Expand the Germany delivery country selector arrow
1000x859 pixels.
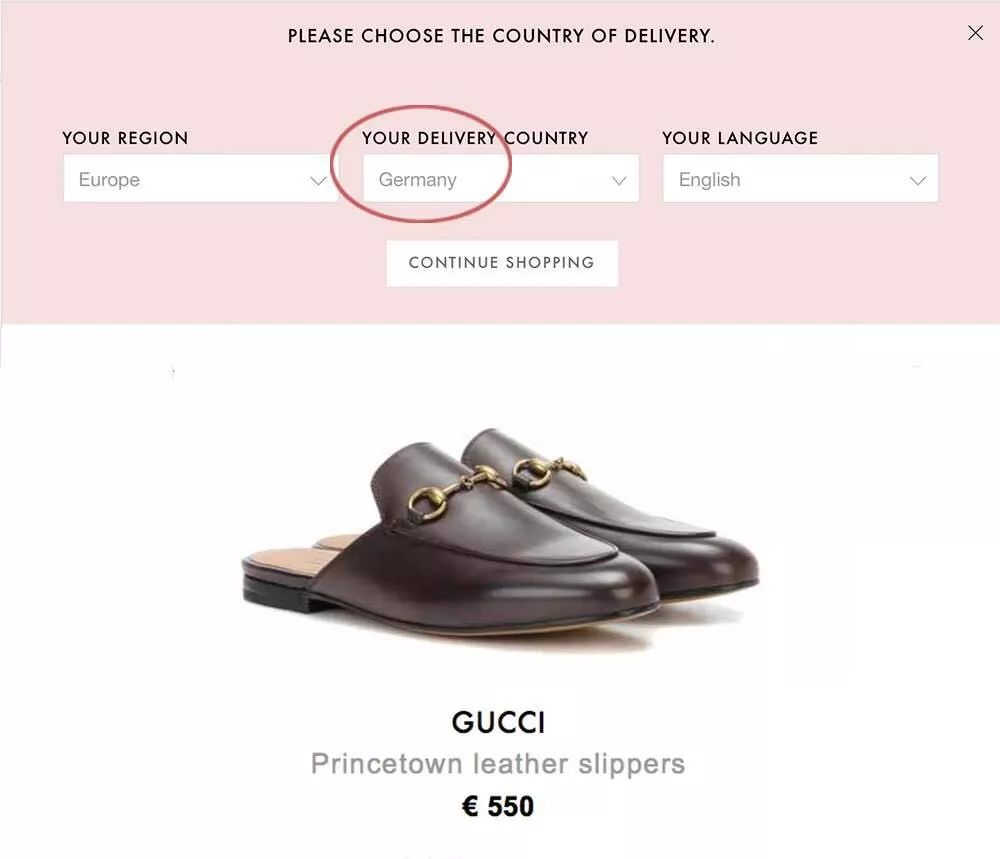tap(618, 179)
